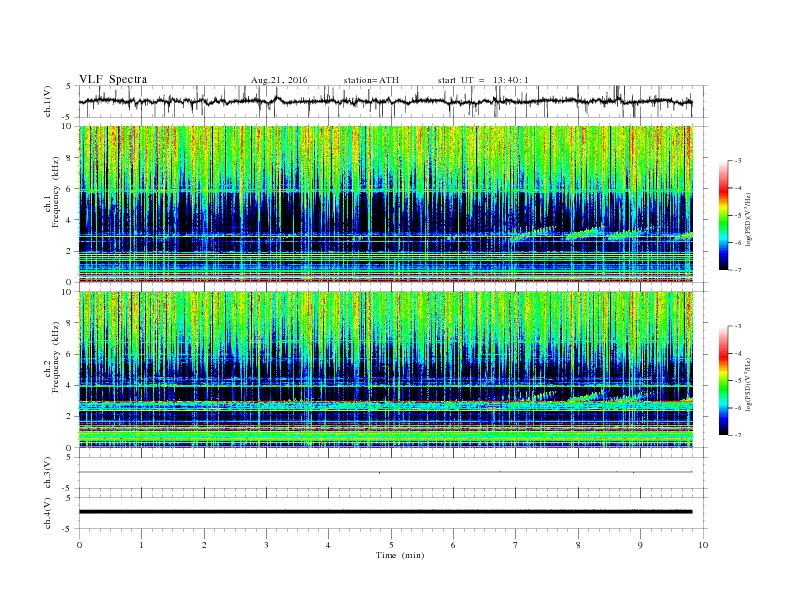The image size is (792, 612).
Task: Click the "7" tick on time axis
Action: (x=516, y=545)
